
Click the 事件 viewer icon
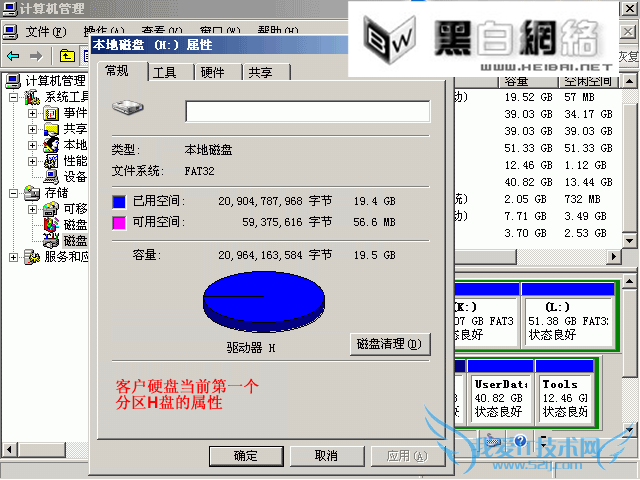click(51, 113)
